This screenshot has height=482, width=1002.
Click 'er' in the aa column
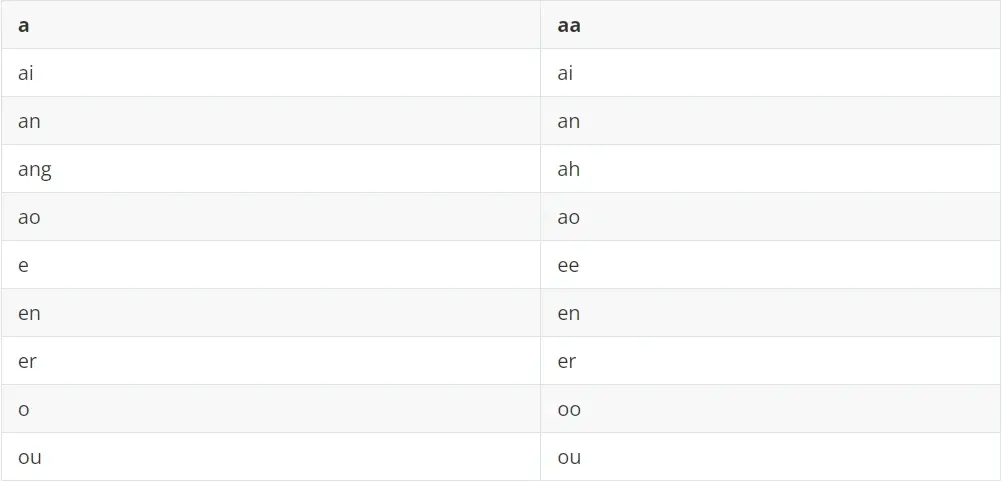[x=771, y=361]
